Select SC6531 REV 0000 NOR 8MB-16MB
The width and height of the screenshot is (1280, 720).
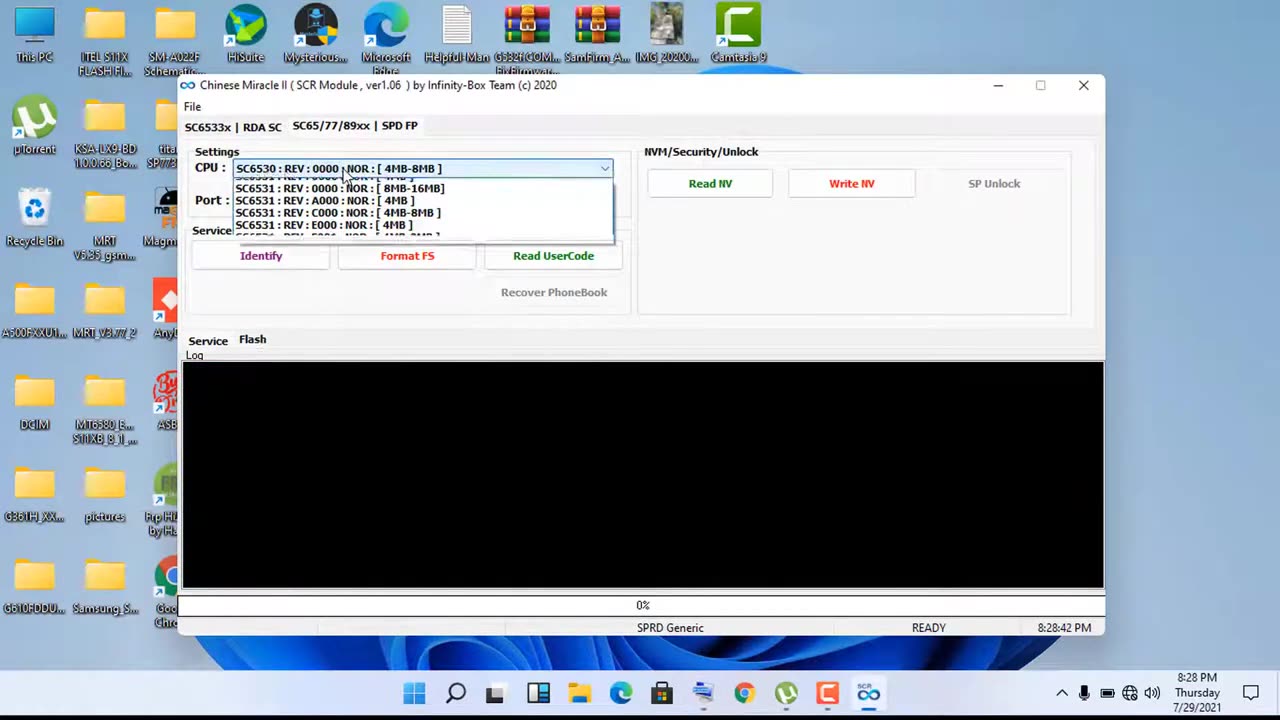[423, 188]
